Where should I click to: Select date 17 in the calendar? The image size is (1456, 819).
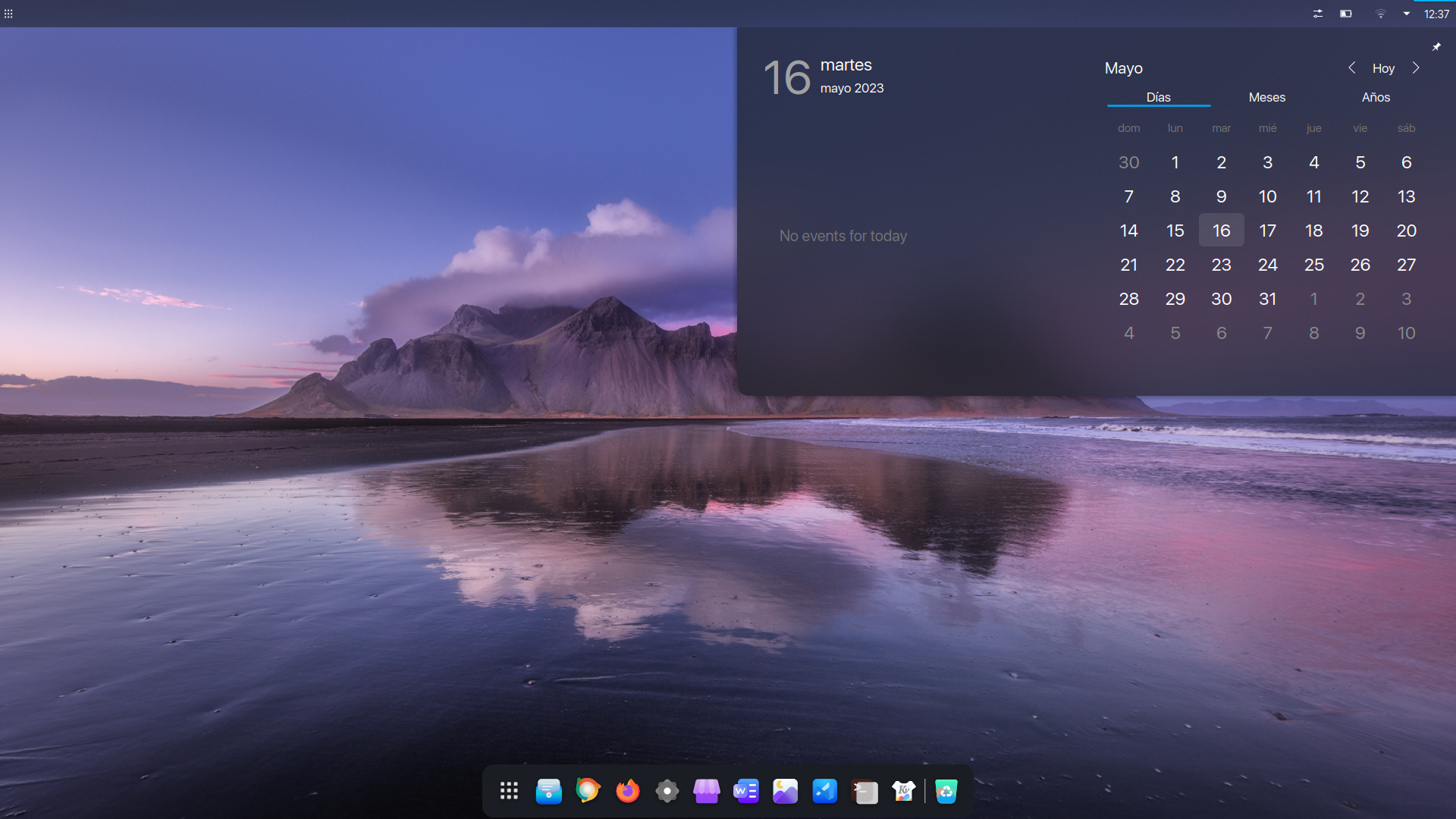pyautogui.click(x=1267, y=231)
